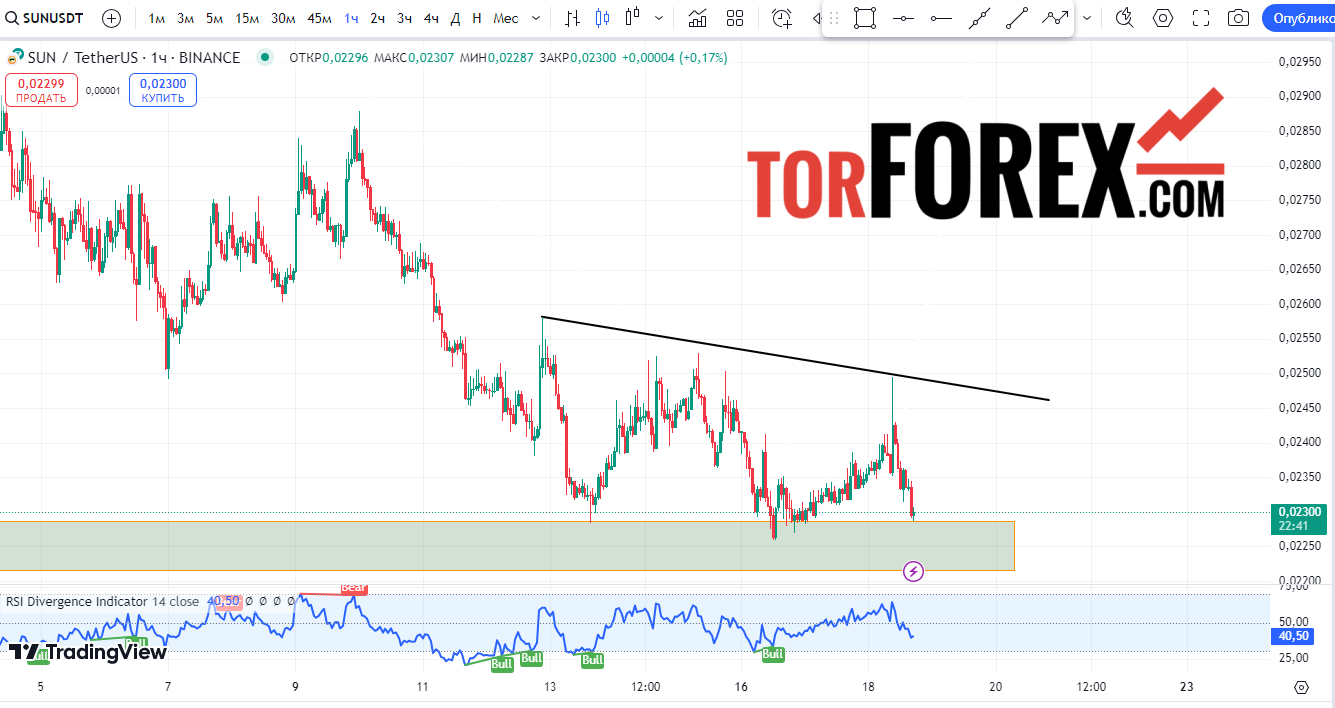
Task: Expand the drawing toolbar options chevron
Action: (x=1087, y=18)
